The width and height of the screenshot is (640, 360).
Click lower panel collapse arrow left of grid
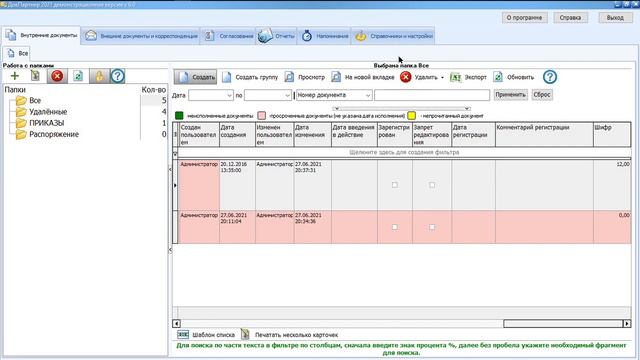tap(170, 250)
